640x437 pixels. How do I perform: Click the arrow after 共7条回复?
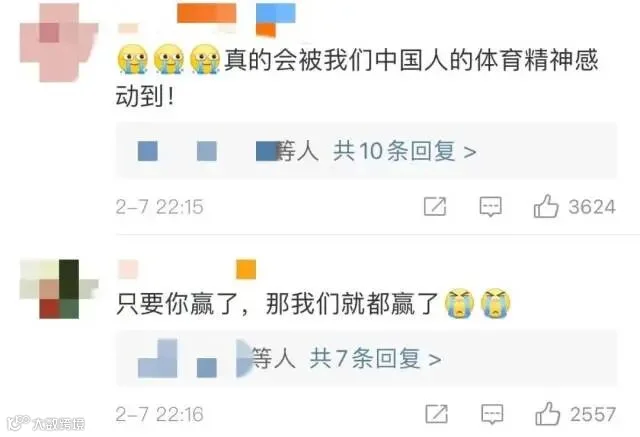(x=435, y=360)
